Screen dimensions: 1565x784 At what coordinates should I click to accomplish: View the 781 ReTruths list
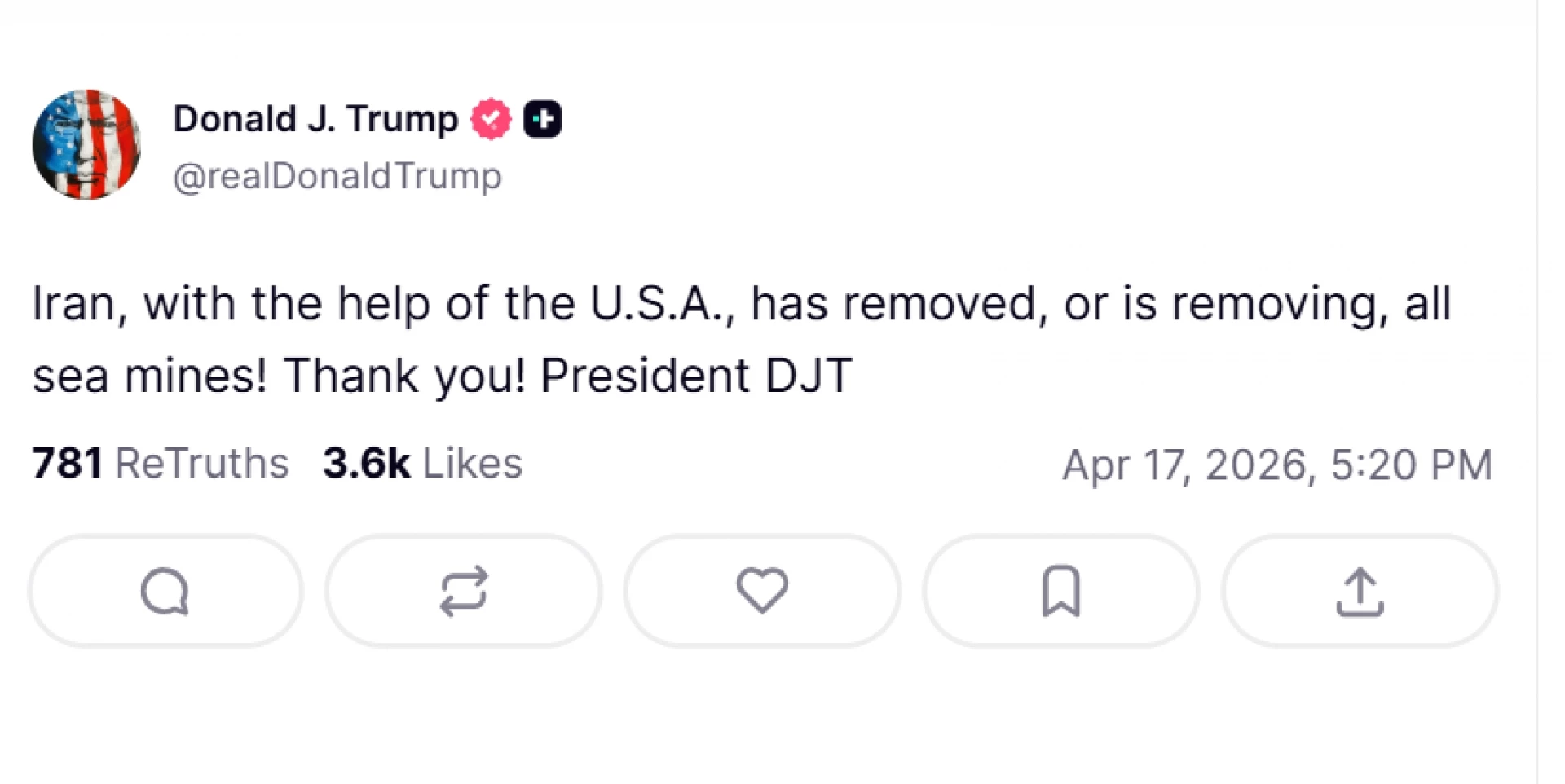161,463
